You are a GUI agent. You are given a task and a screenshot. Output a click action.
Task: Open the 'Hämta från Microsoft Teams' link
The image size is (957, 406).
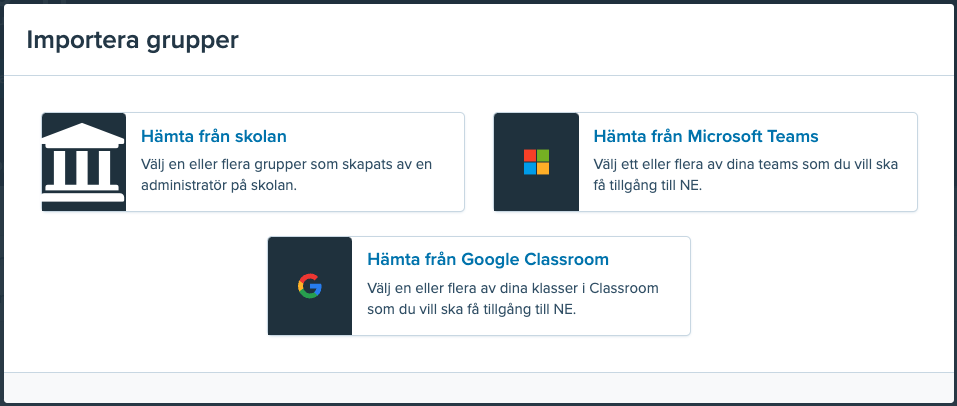click(x=706, y=136)
